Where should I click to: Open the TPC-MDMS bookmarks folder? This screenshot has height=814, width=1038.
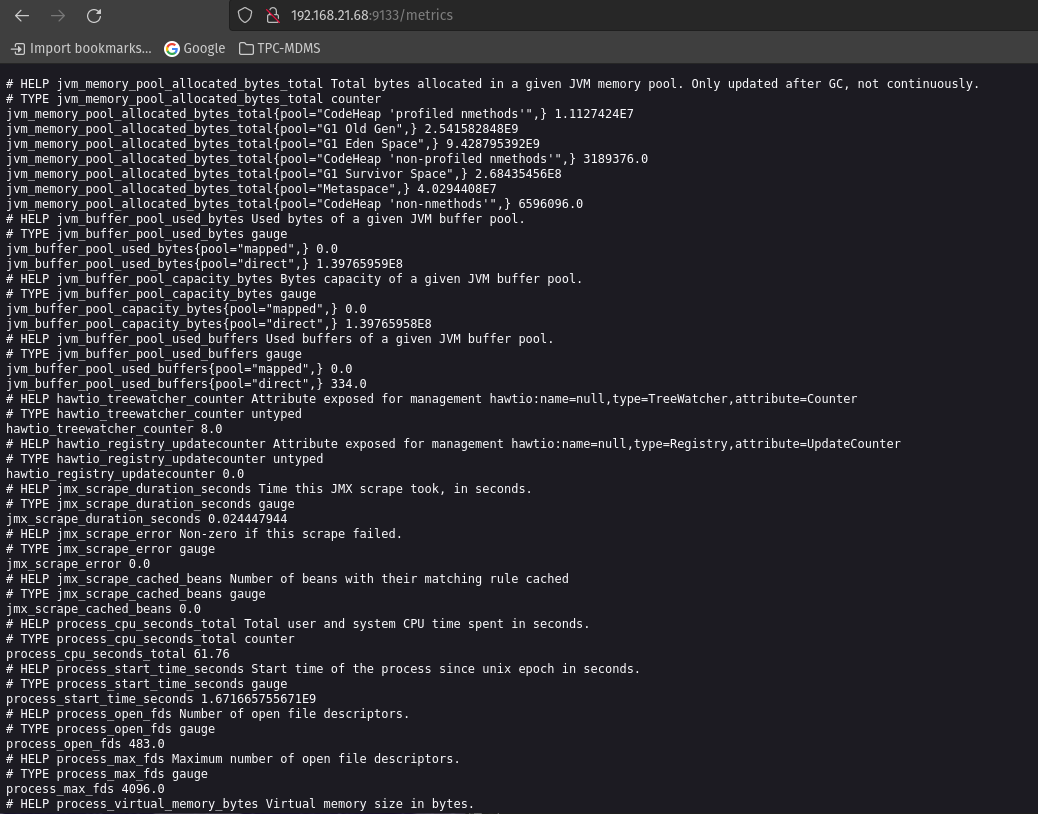tap(279, 48)
